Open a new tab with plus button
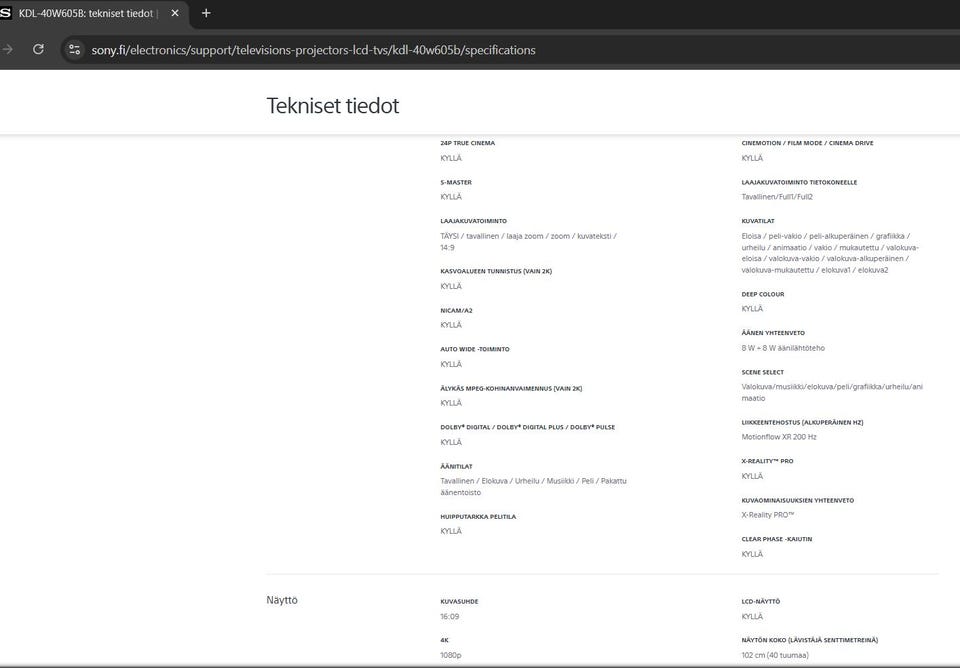960x668 pixels. click(206, 13)
